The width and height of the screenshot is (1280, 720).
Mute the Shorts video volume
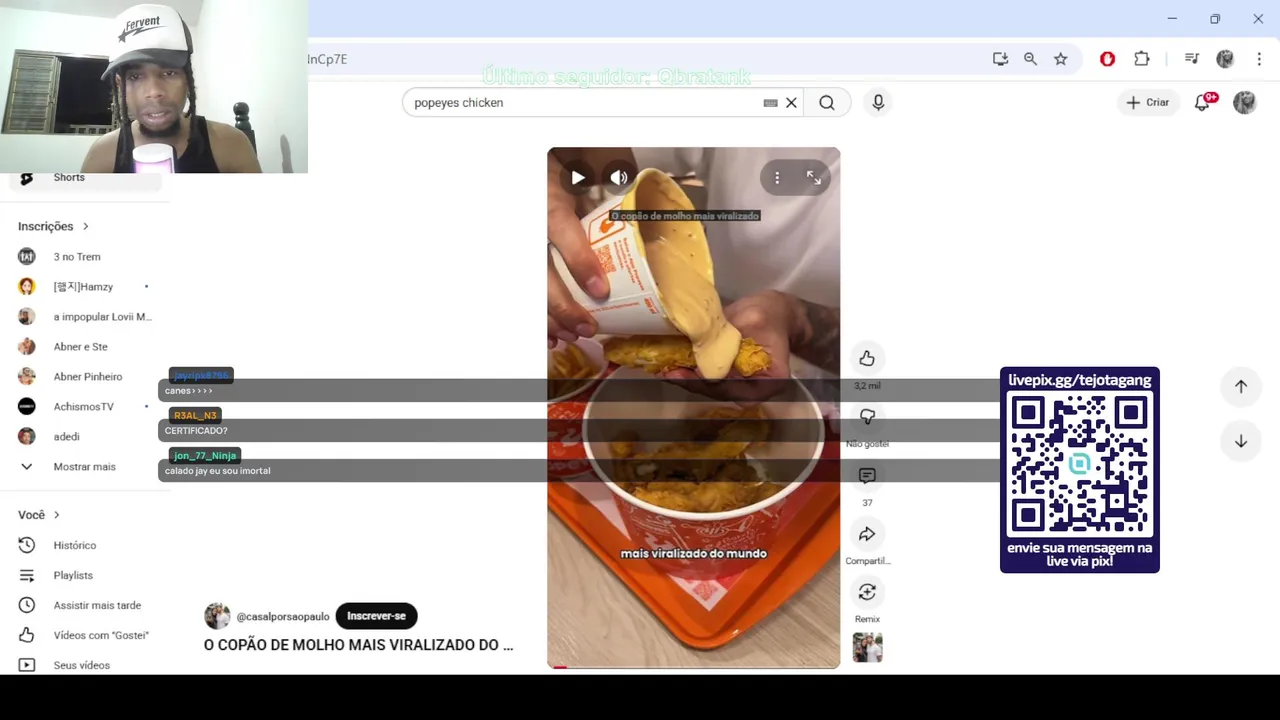619,178
